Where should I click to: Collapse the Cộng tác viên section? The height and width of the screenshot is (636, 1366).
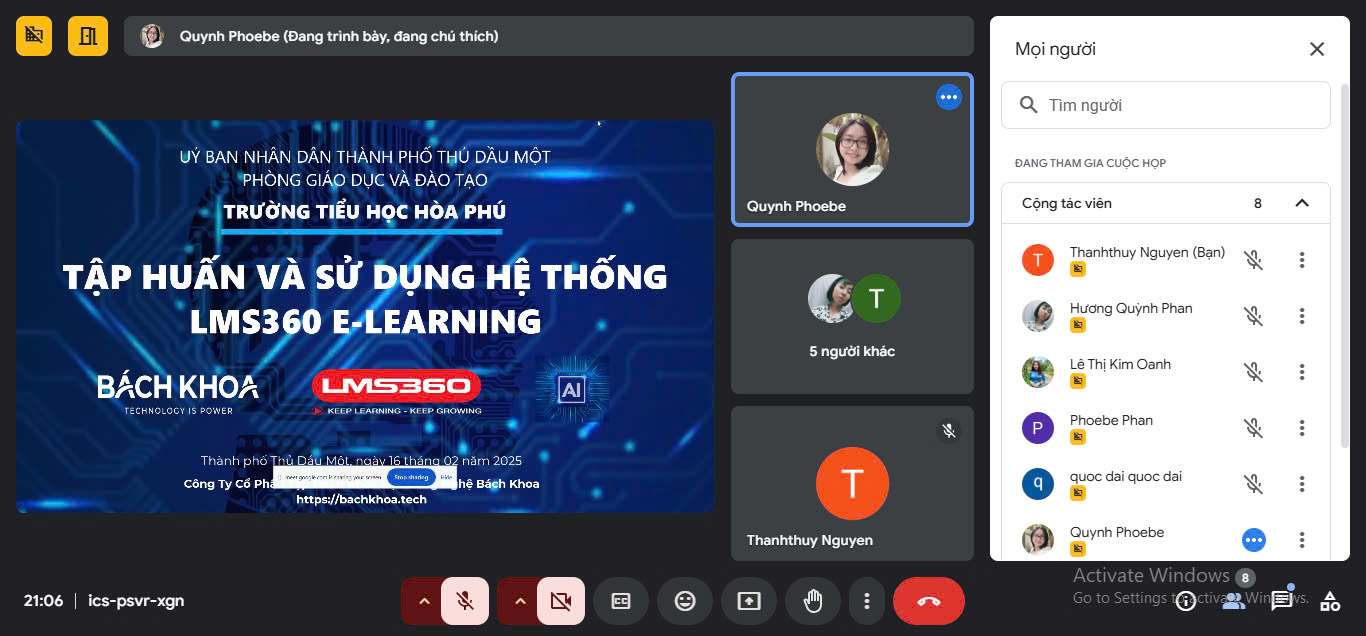(1302, 203)
